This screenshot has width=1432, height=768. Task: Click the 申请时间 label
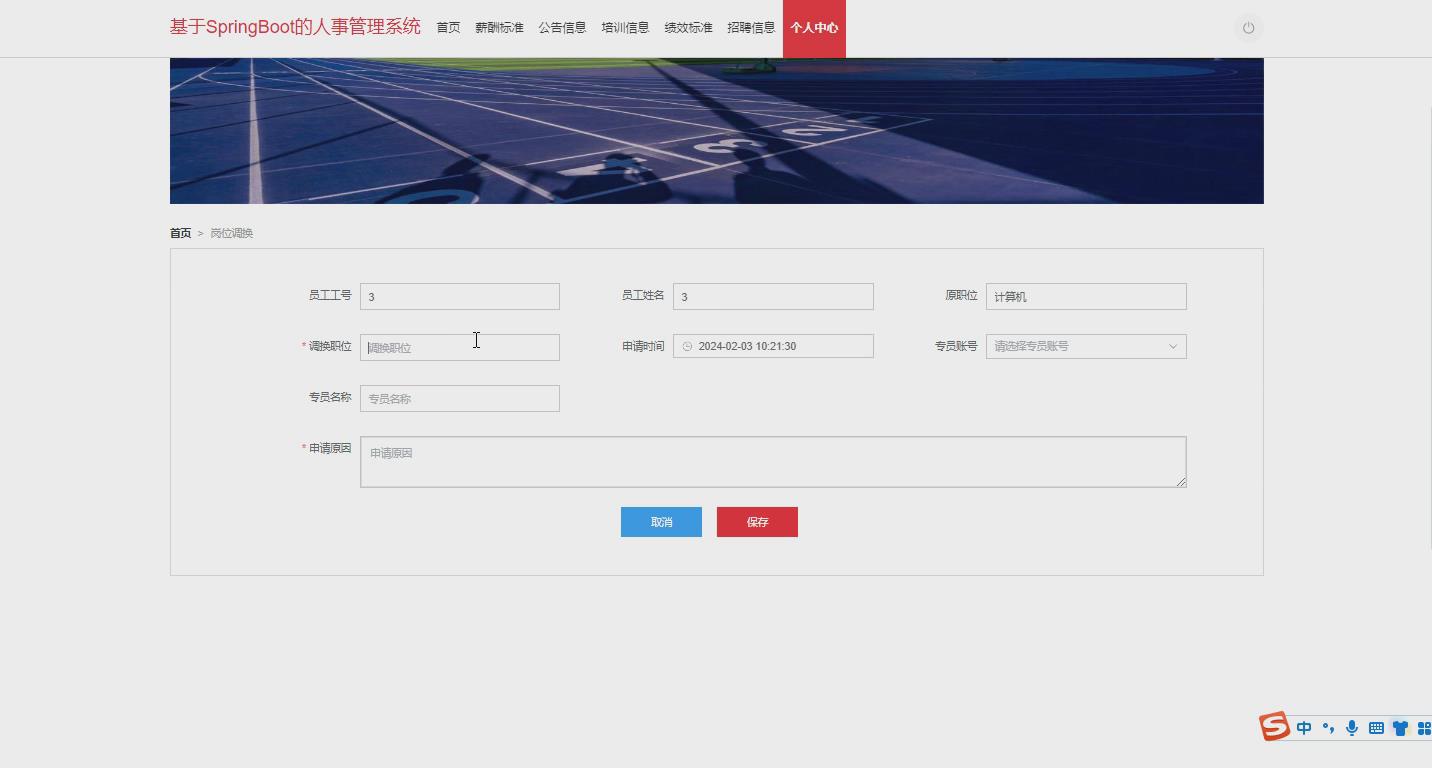[643, 347]
